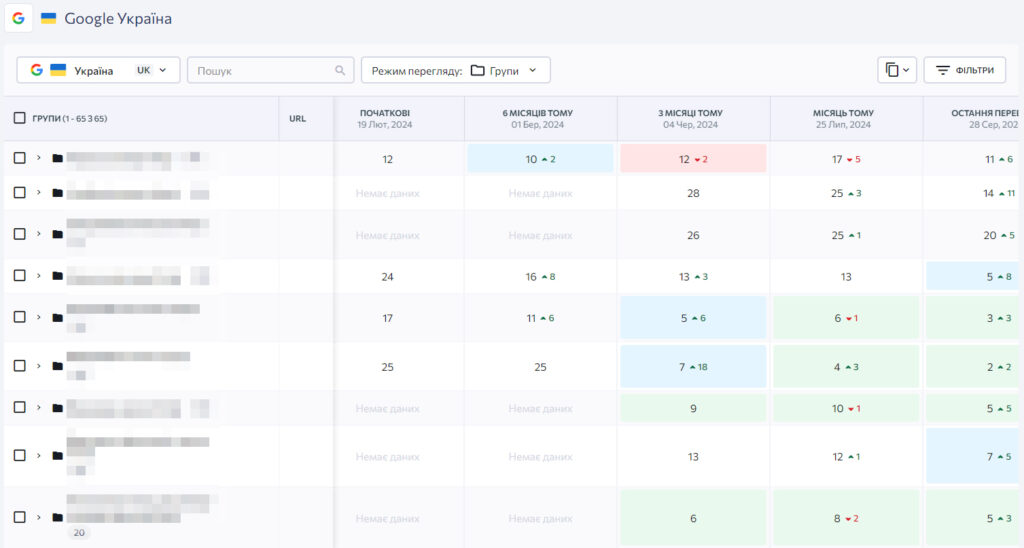The image size is (1024, 548).
Task: Toggle the select-all ГРУПИ header checkbox
Action: pyautogui.click(x=19, y=118)
